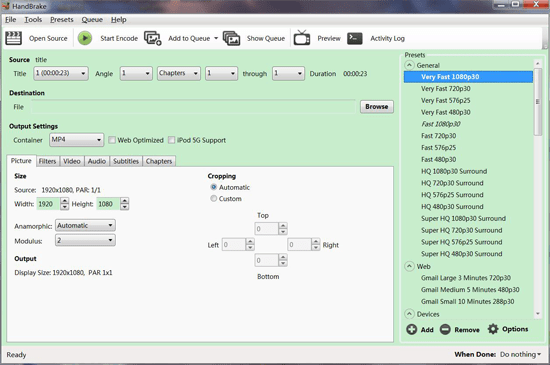Open the Modulus dropdown
The image size is (550, 365).
[85, 240]
